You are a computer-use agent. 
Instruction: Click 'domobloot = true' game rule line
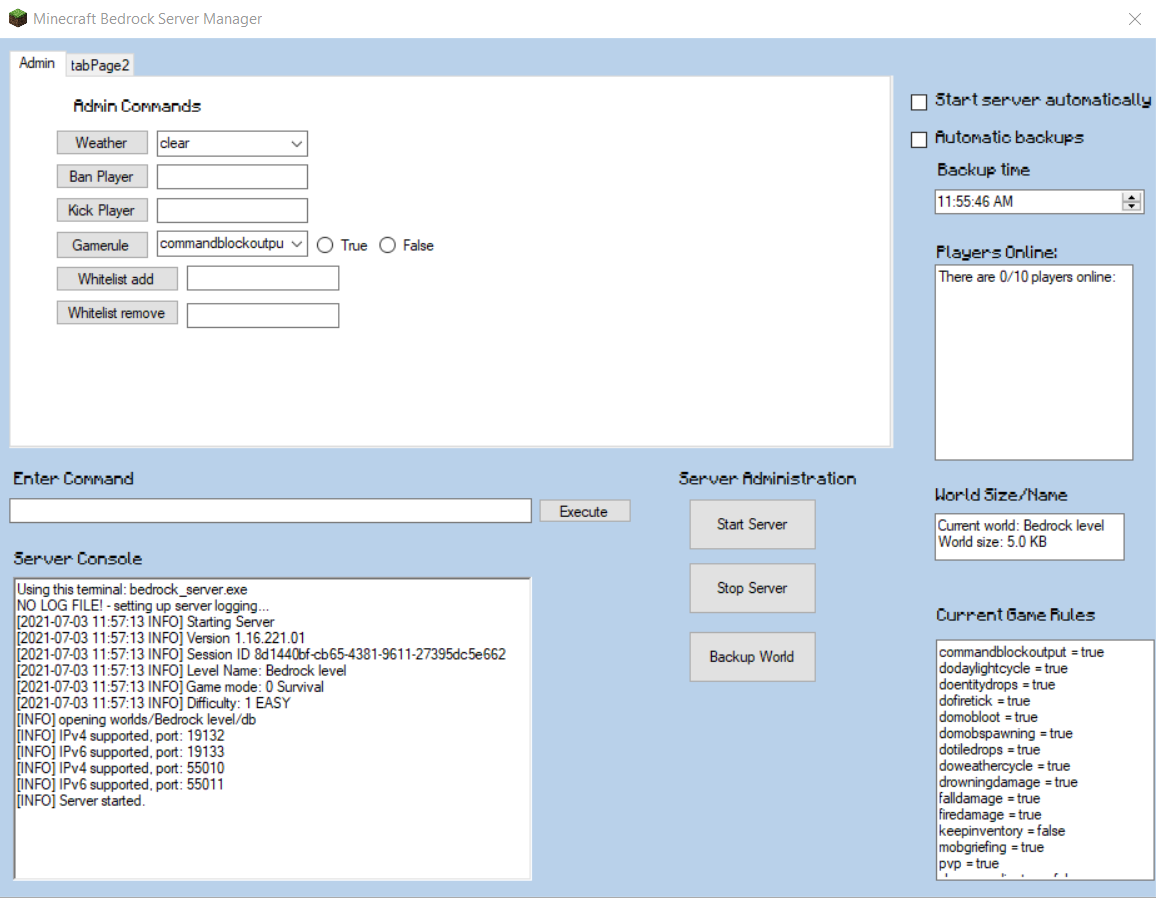[x=988, y=717]
